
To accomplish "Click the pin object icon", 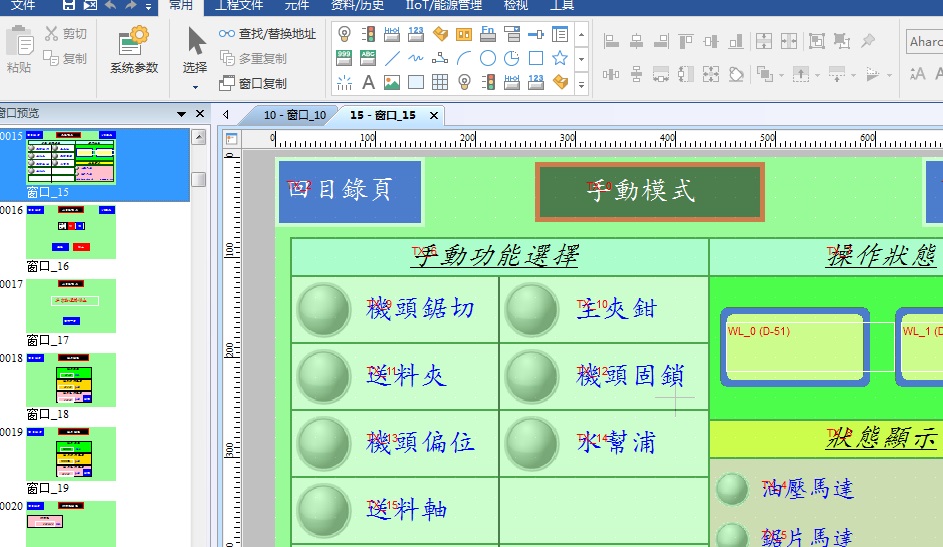I will (x=868, y=42).
